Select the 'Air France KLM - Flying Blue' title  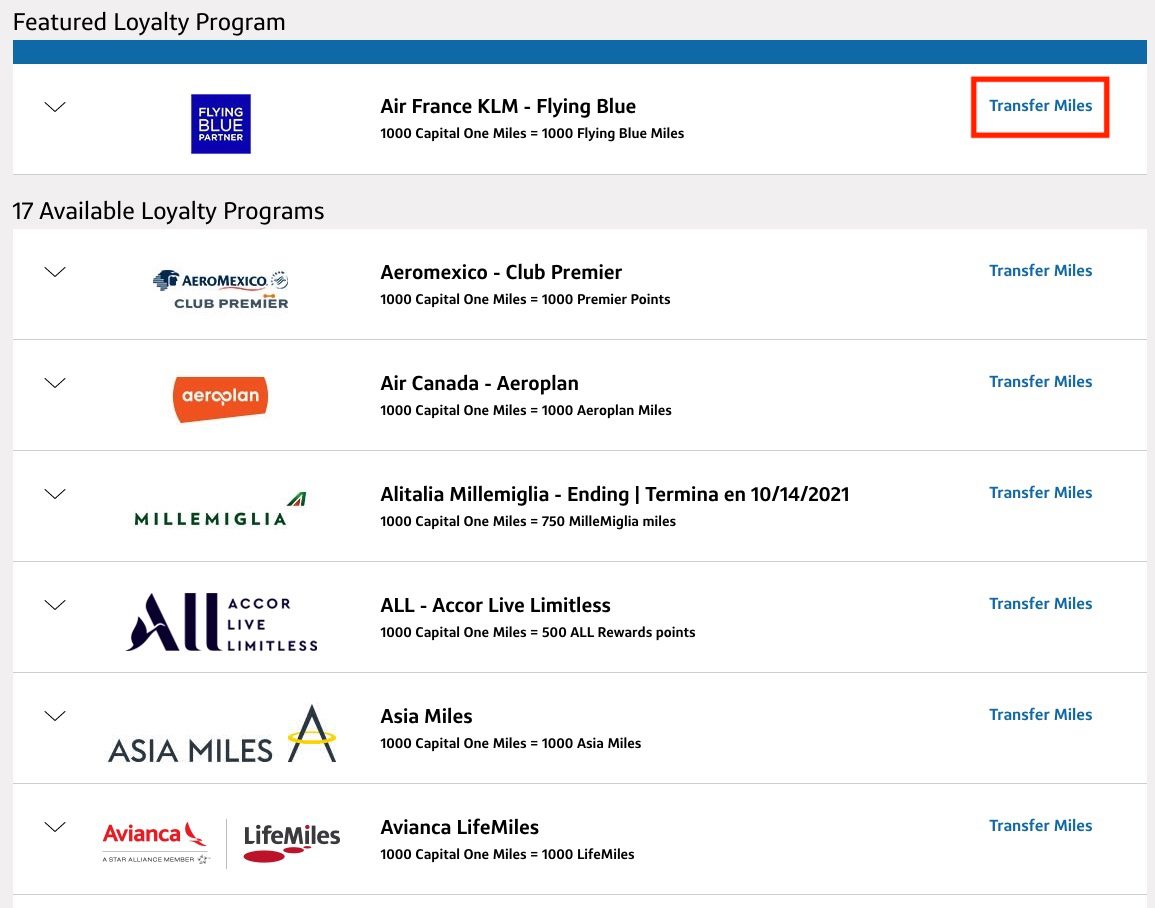pos(508,107)
